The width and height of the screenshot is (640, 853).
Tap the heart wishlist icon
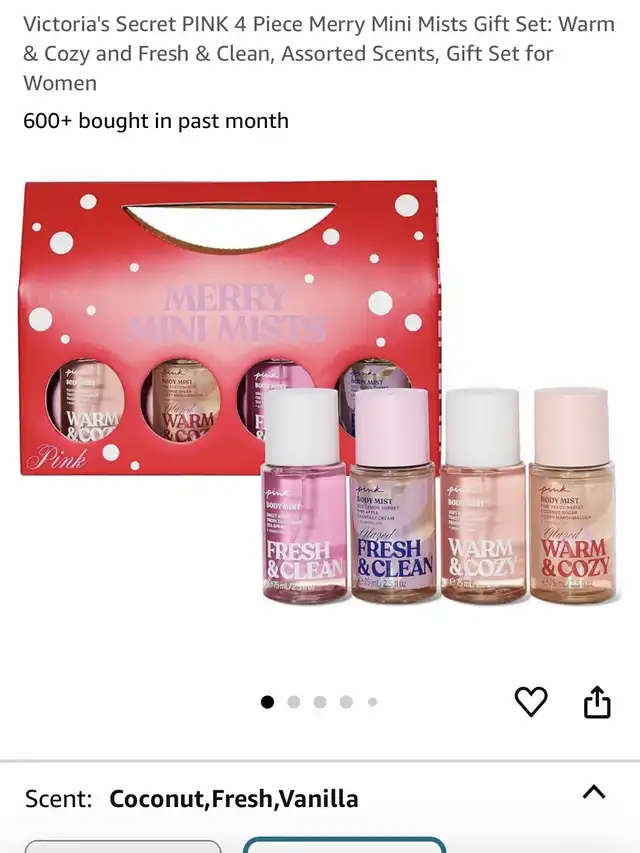(531, 702)
